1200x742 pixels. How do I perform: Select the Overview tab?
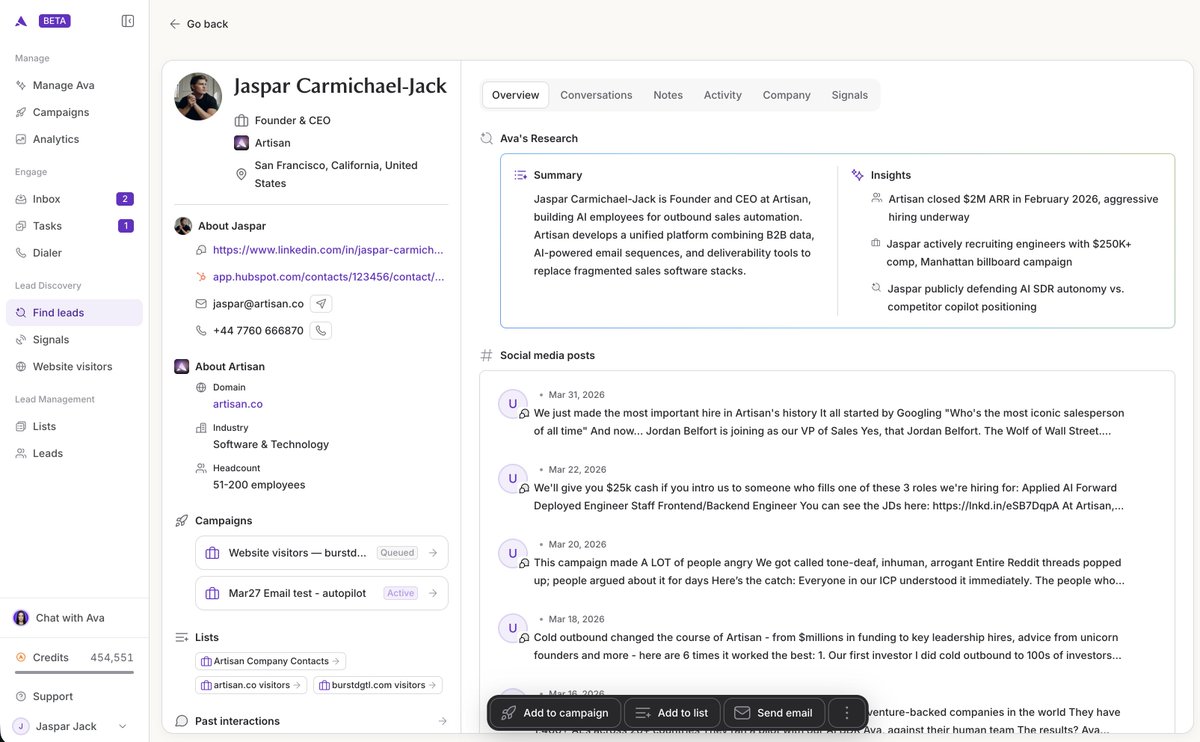point(515,95)
